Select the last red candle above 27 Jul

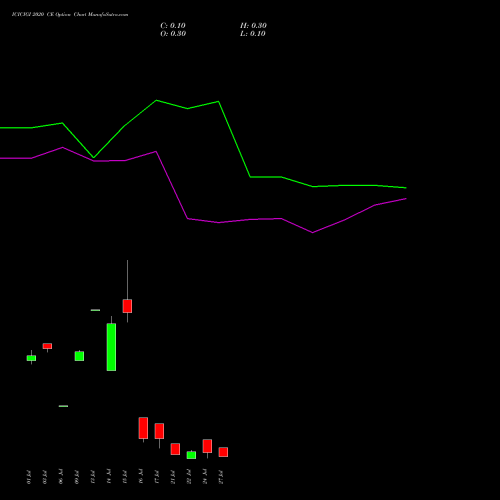[223, 452]
